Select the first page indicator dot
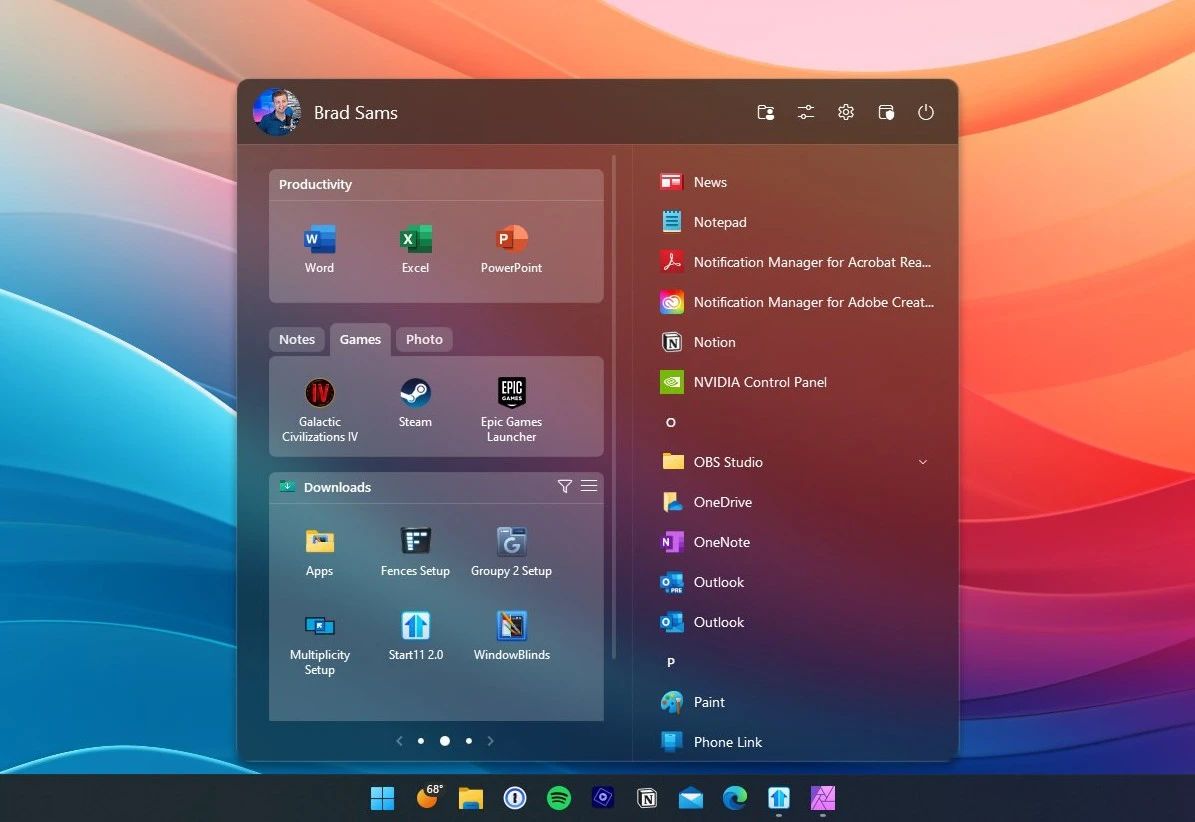 coord(421,741)
